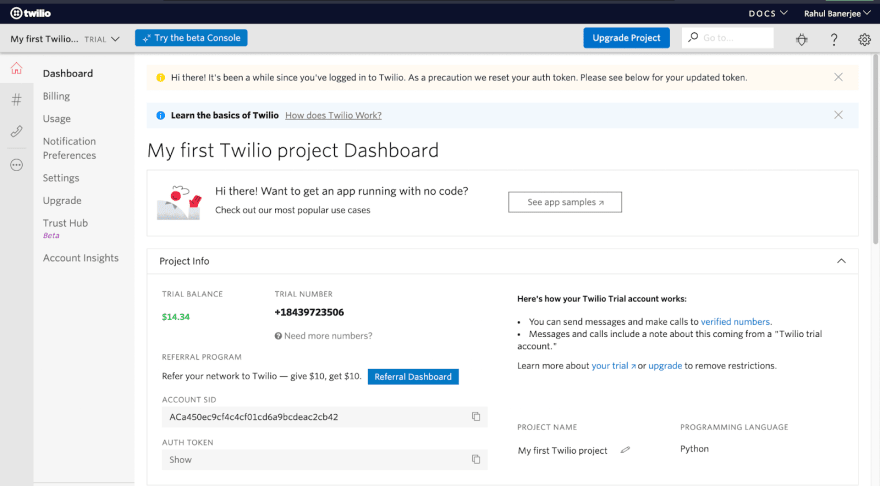Open the help question mark icon

coord(834,39)
